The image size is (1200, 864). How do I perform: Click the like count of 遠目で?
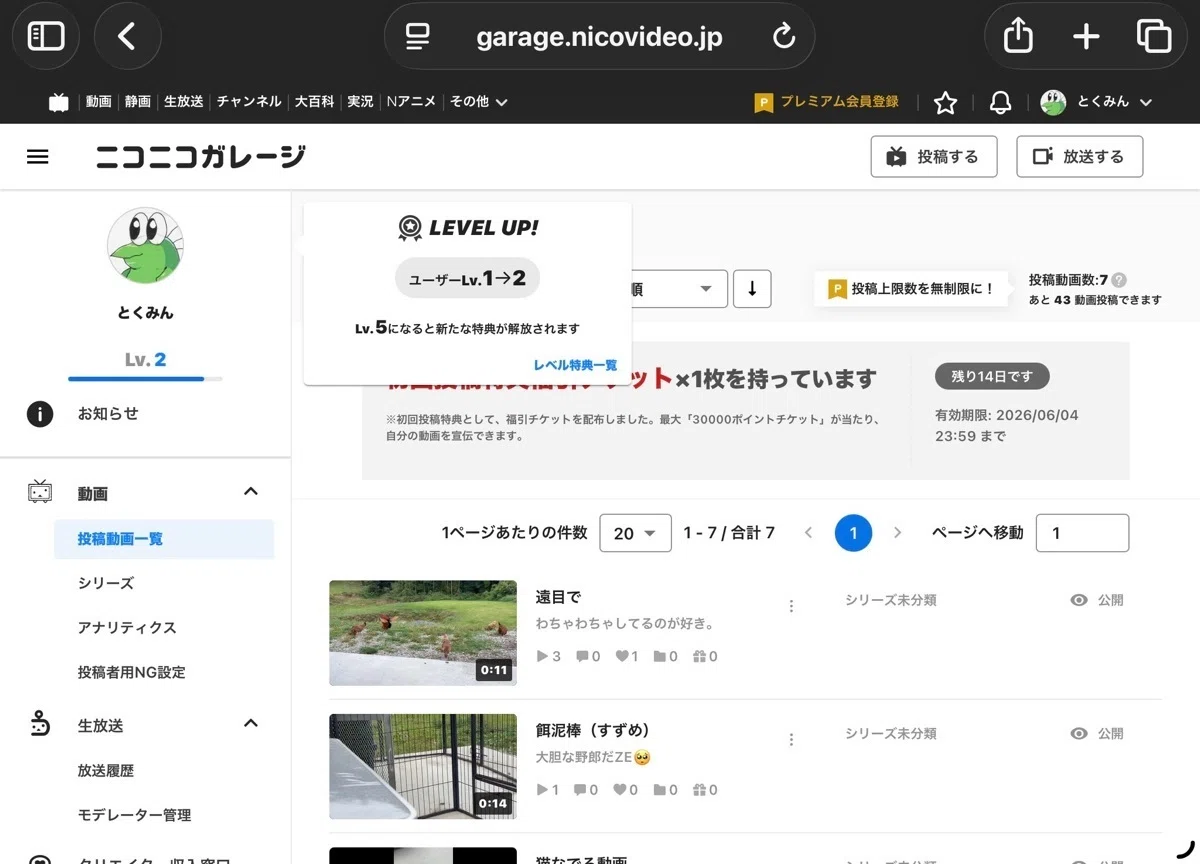pyautogui.click(x=627, y=657)
